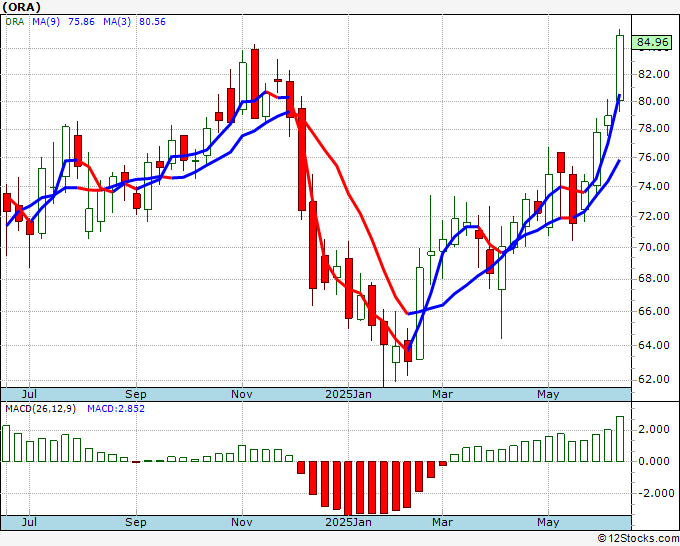The height and width of the screenshot is (546, 680).
Task: Click Sep on the MACD panel axis
Action: click(x=136, y=522)
